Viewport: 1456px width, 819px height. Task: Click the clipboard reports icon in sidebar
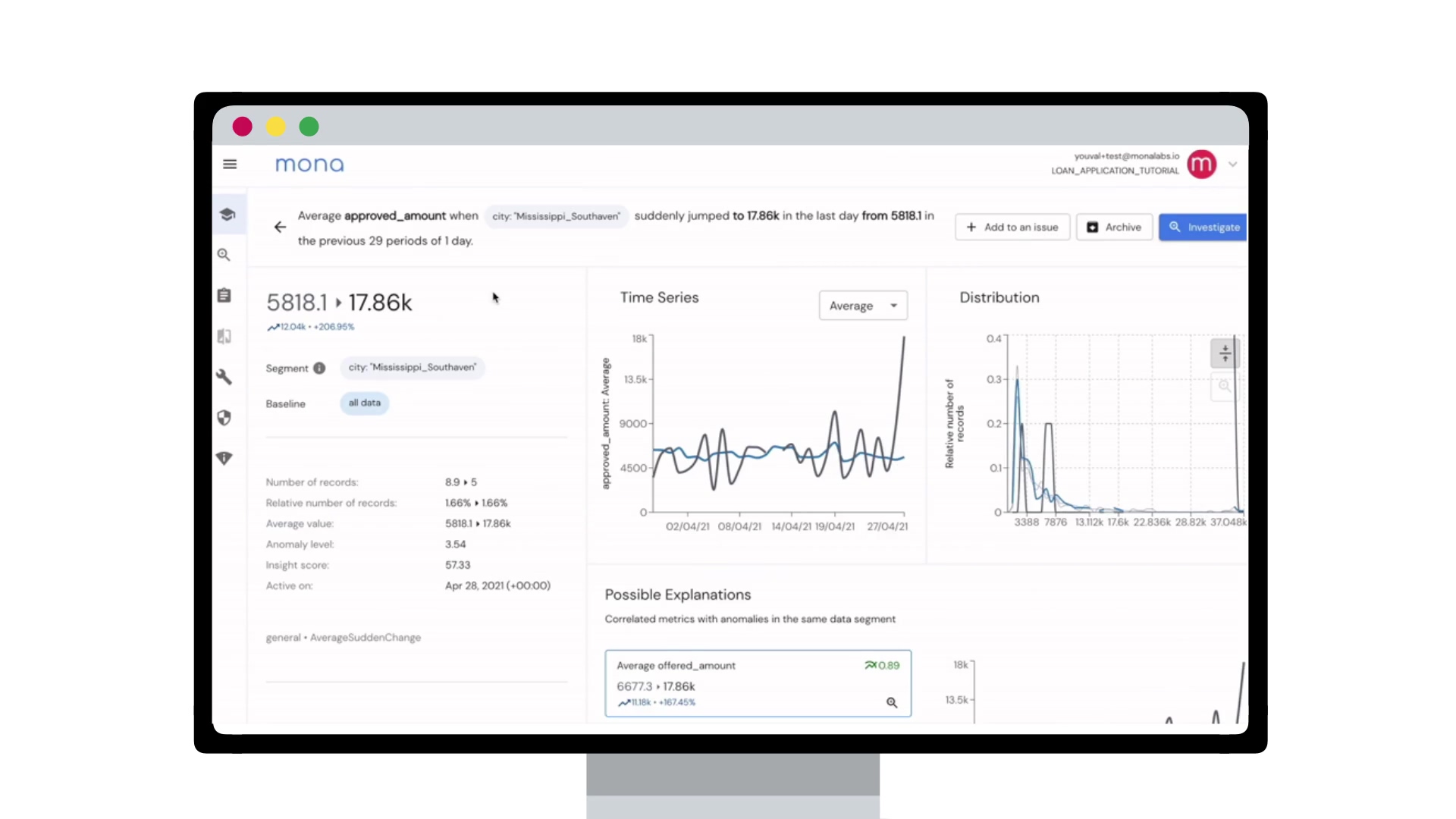point(224,295)
